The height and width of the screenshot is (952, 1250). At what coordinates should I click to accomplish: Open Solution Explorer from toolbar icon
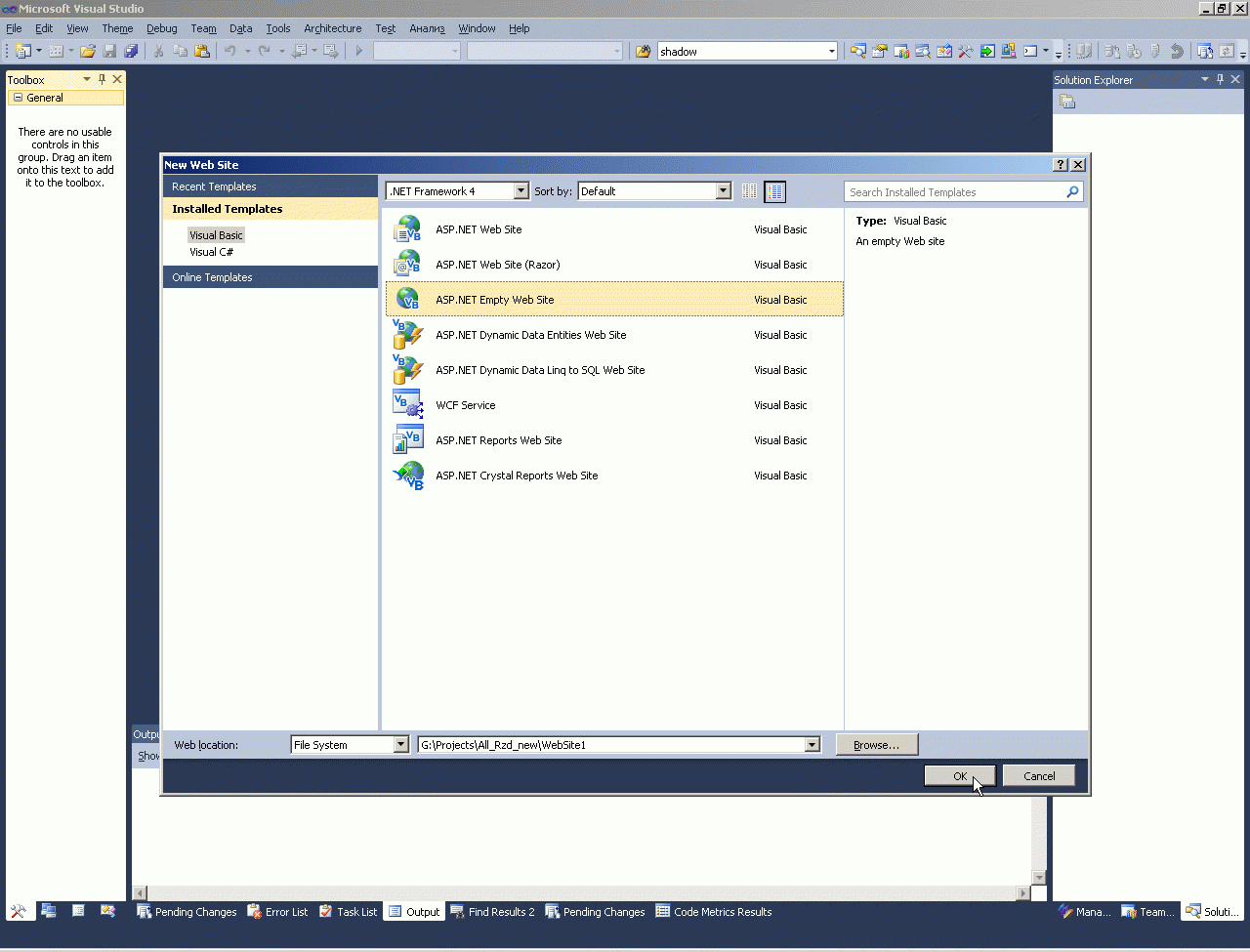[x=858, y=51]
